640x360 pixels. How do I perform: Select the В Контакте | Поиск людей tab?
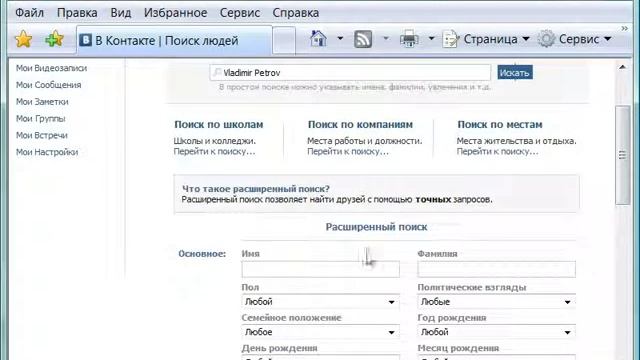(174, 40)
